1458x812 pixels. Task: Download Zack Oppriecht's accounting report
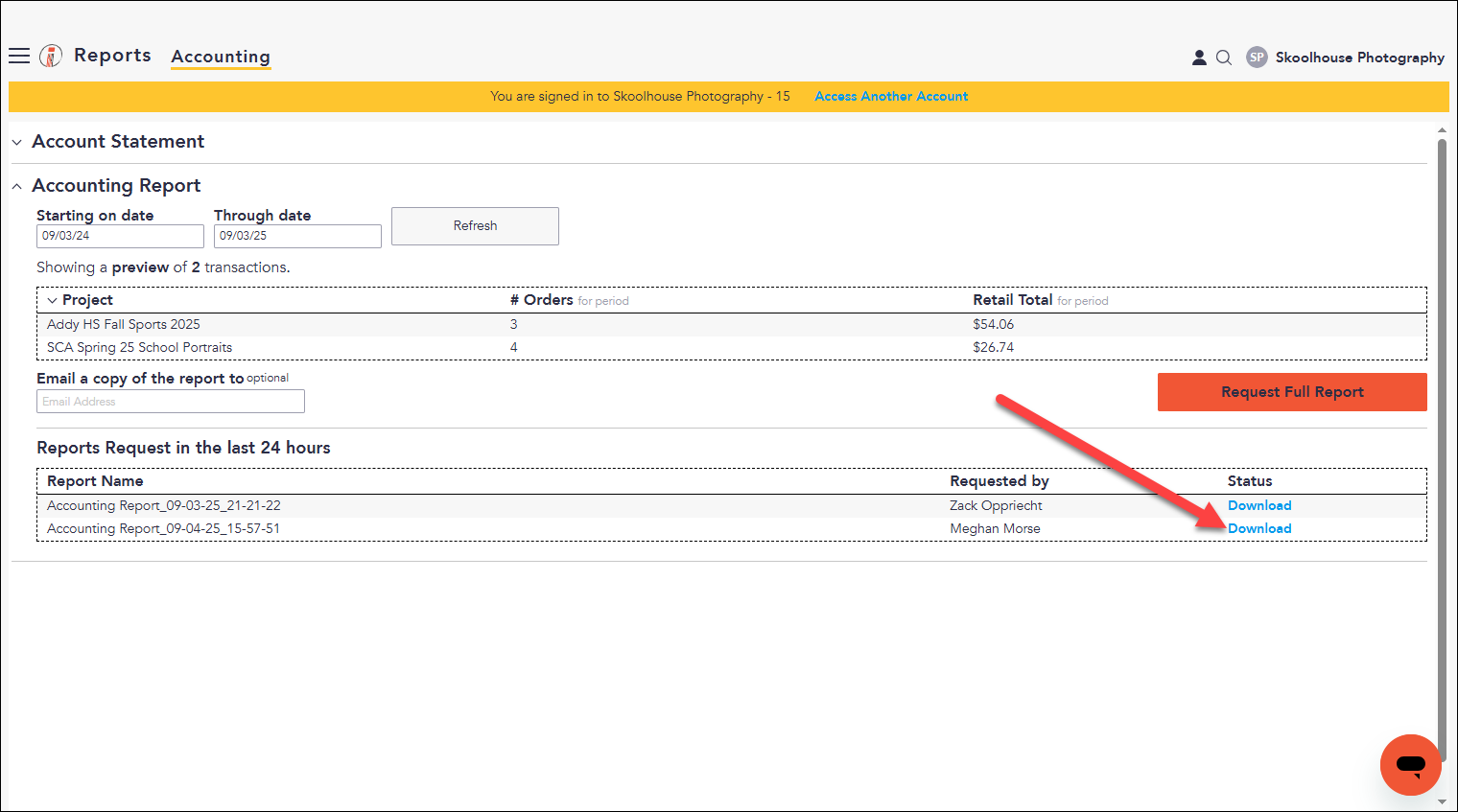[1259, 506]
